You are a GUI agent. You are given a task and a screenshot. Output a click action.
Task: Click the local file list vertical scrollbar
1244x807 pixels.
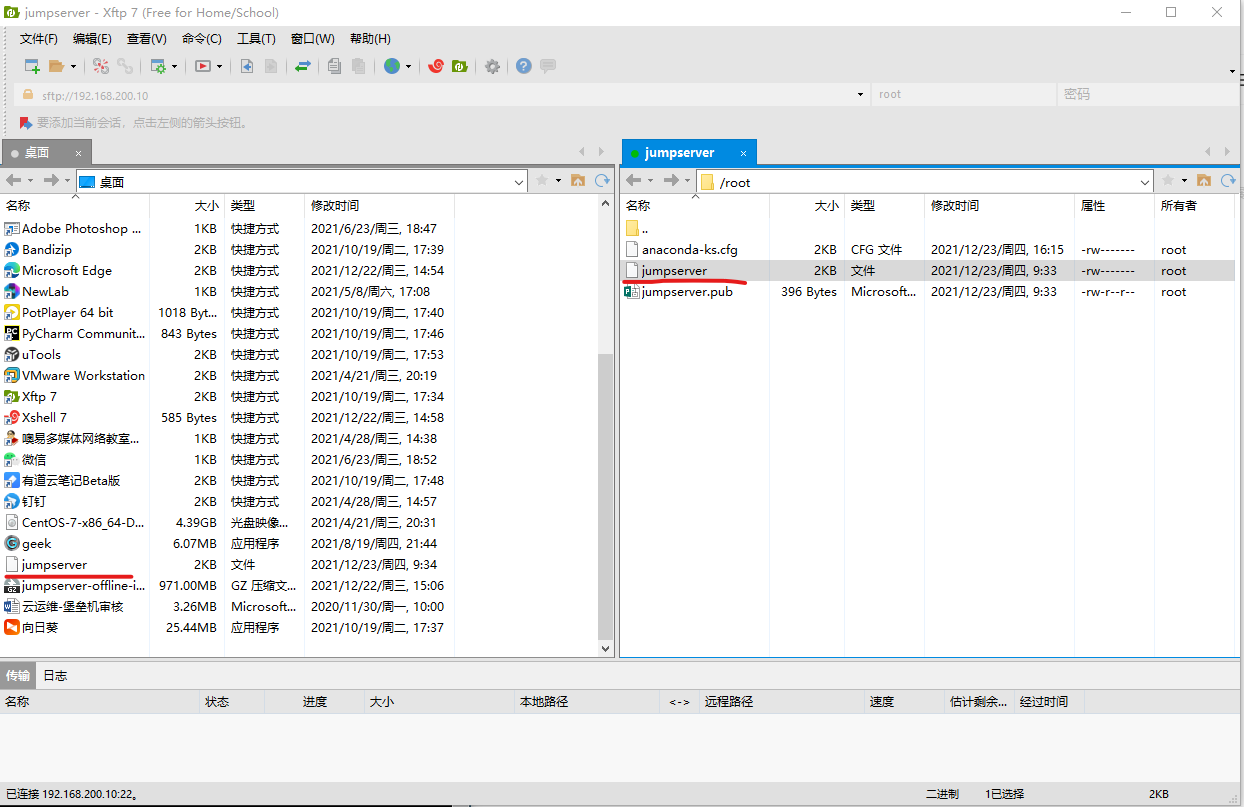click(604, 496)
